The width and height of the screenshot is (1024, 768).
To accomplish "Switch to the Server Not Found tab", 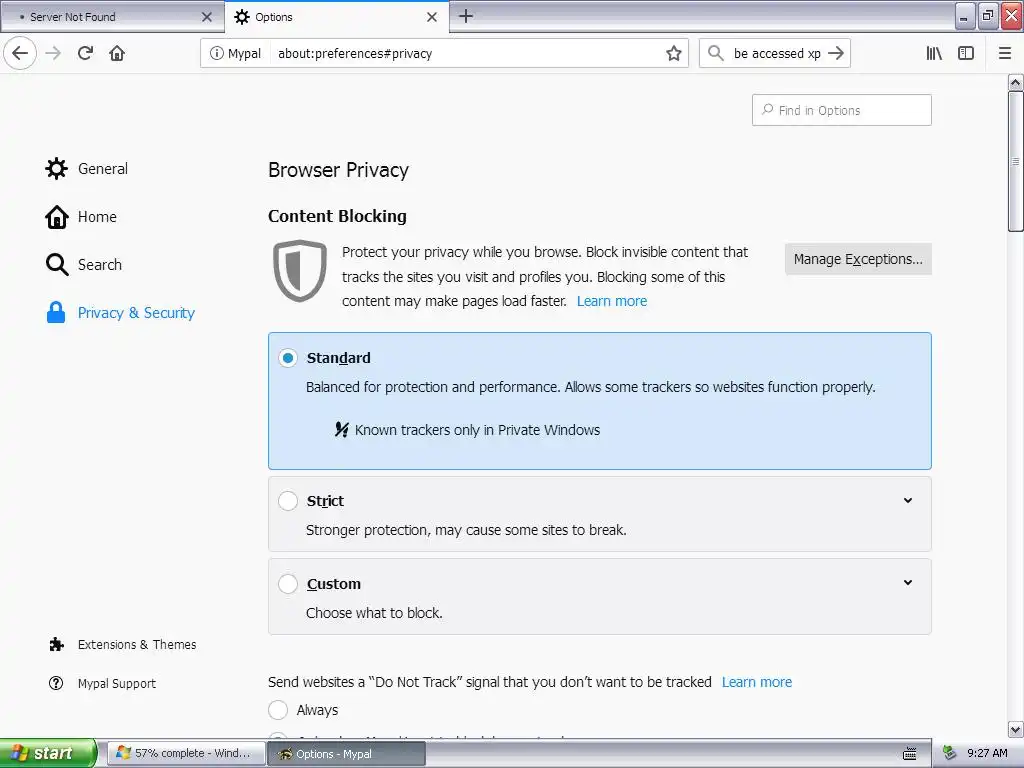I will click(x=110, y=17).
